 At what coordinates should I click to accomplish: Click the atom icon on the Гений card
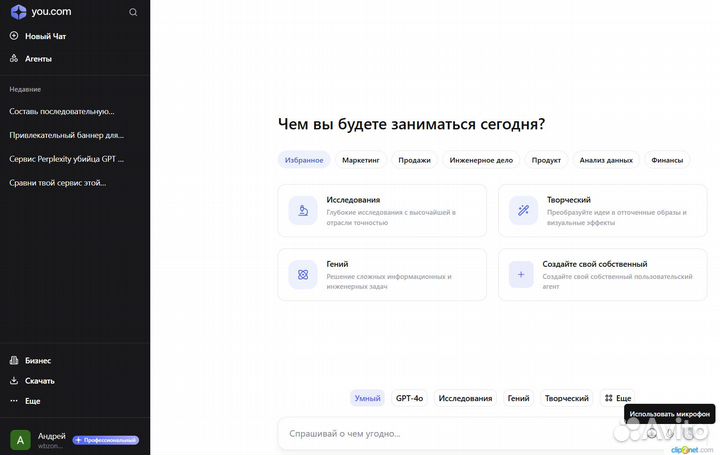coord(303,275)
